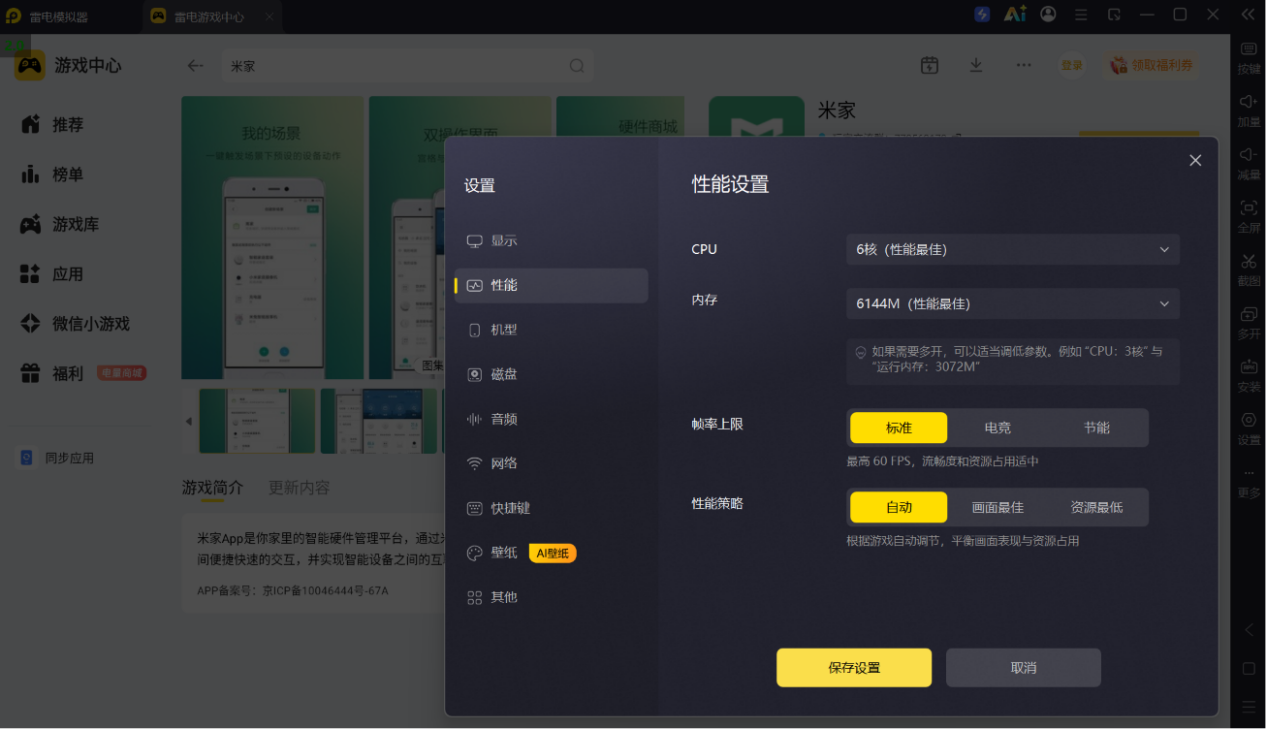Click the AI壁纸 badge
The height and width of the screenshot is (729, 1266).
click(552, 553)
